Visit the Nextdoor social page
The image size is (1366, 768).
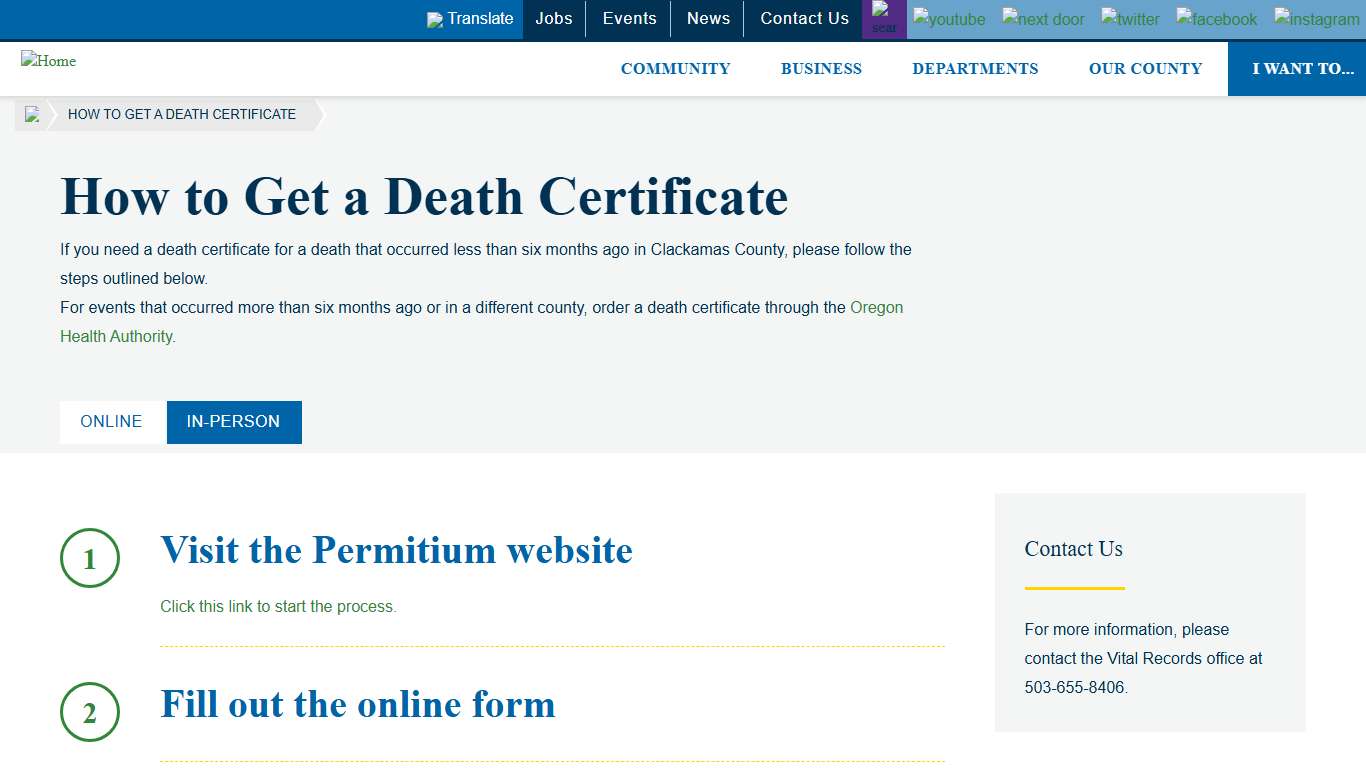pyautogui.click(x=1043, y=19)
